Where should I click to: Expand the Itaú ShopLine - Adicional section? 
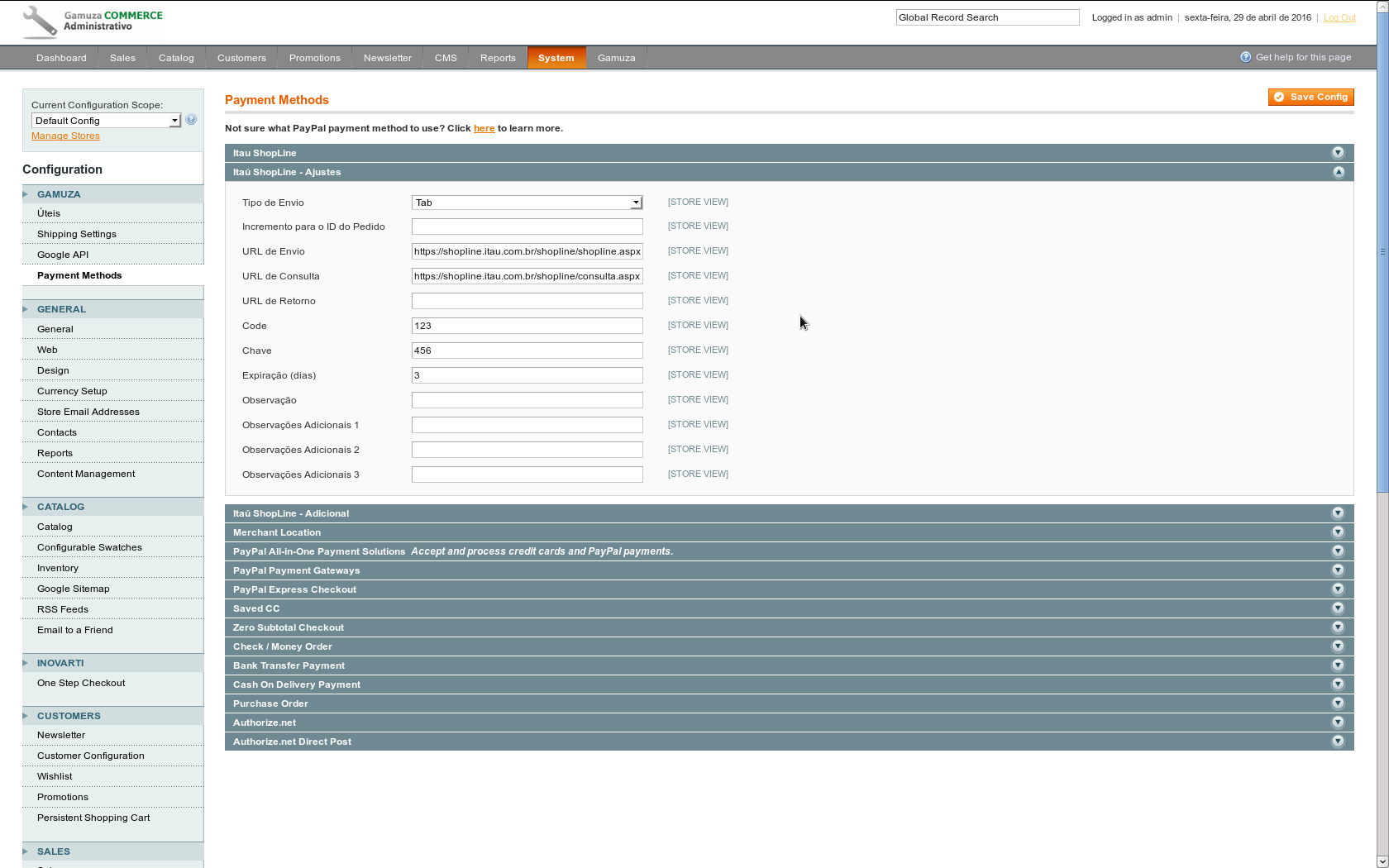pos(1338,513)
